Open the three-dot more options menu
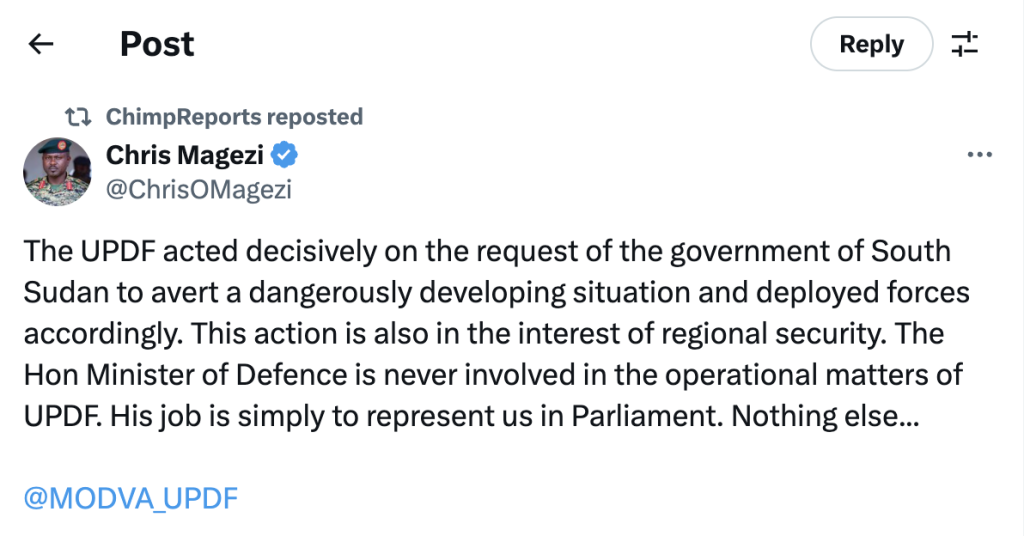 tap(979, 155)
